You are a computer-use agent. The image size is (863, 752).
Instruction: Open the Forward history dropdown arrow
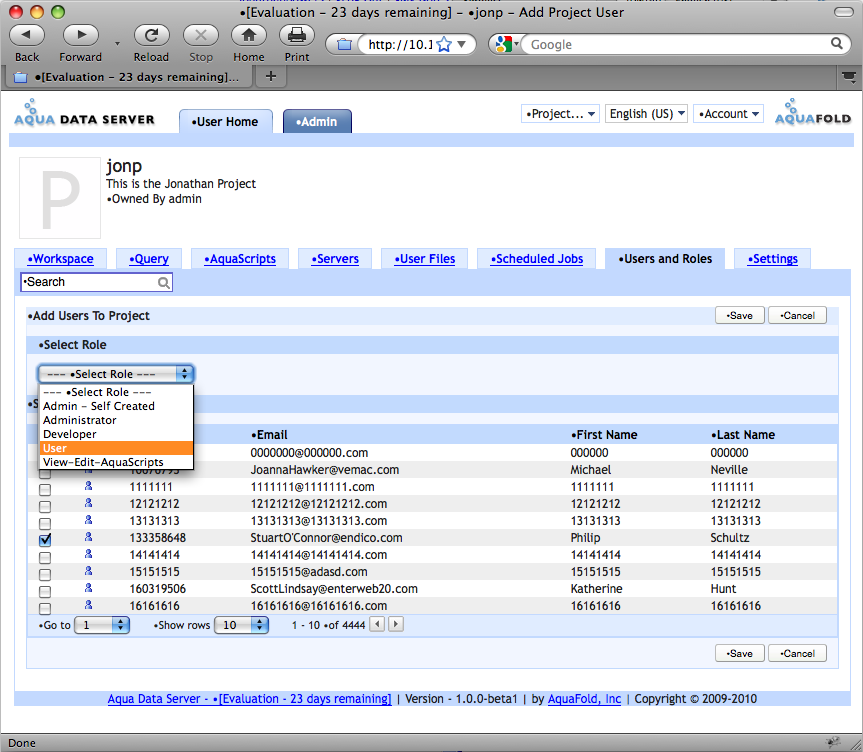click(x=117, y=43)
